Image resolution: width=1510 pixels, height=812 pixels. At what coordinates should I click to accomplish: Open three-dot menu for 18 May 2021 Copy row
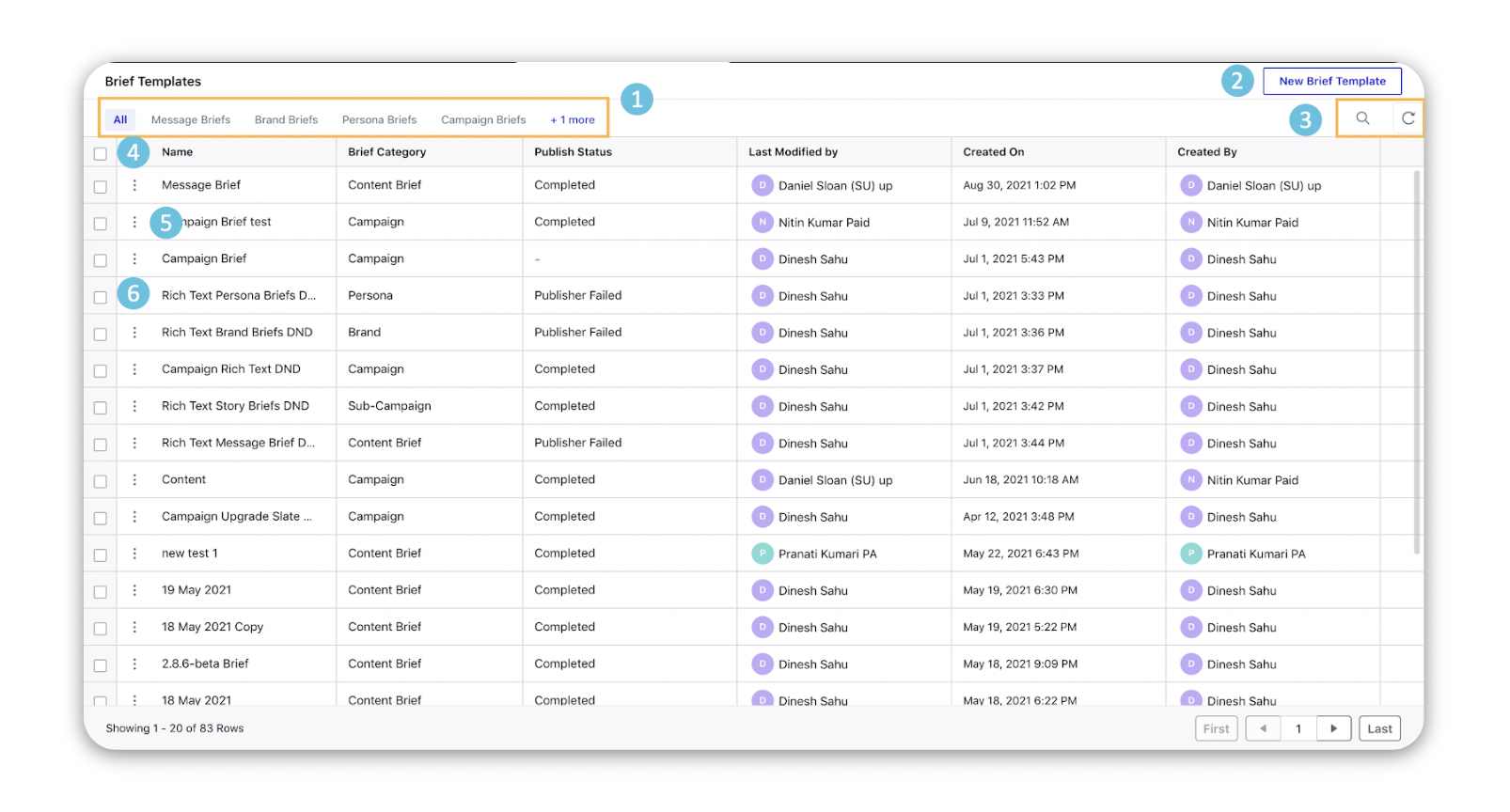pyautogui.click(x=134, y=627)
